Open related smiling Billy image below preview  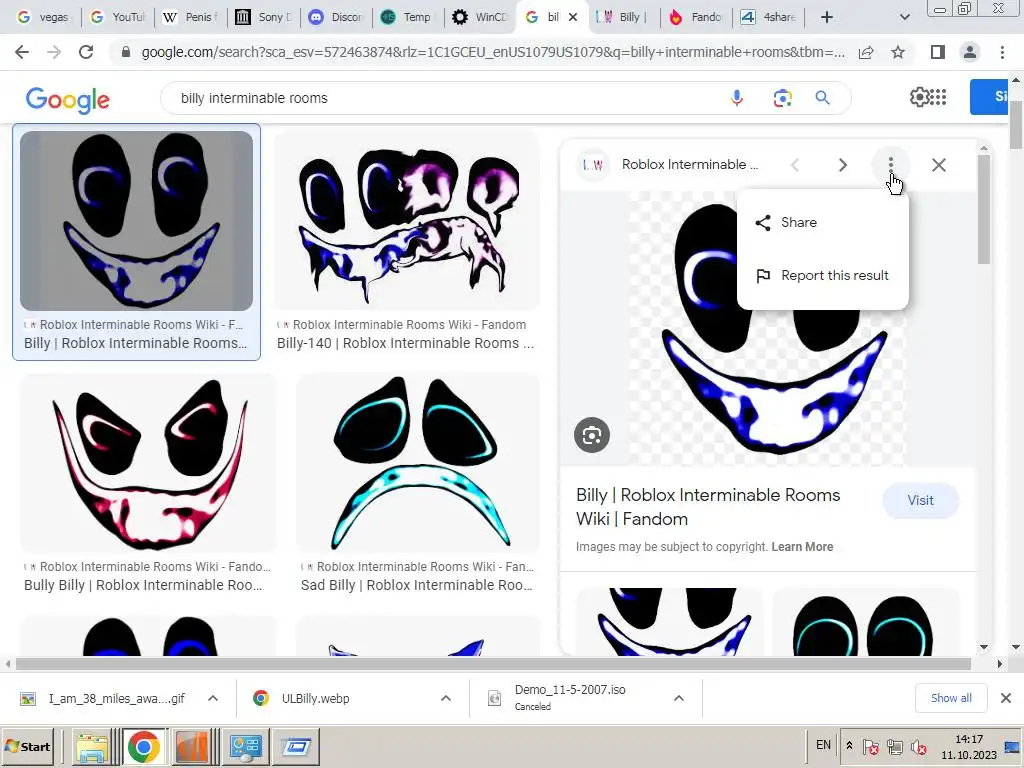[x=669, y=621]
